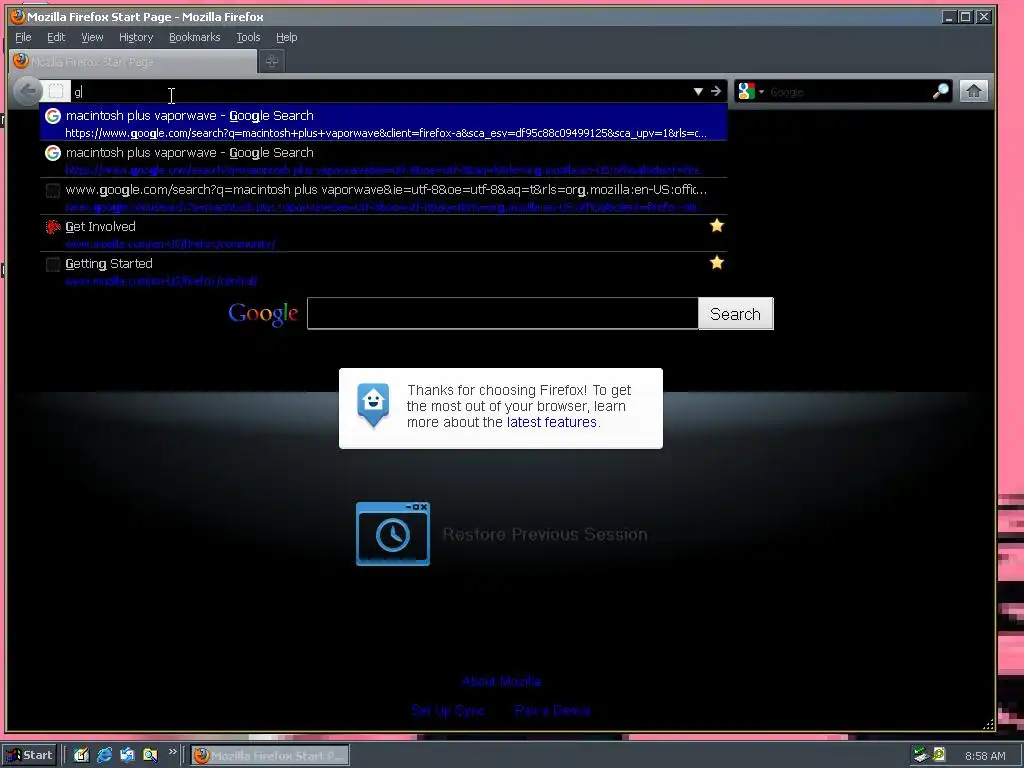Viewport: 1024px width, 768px height.
Task: Select the Get Involved bookmark suggestion
Action: tap(383, 234)
